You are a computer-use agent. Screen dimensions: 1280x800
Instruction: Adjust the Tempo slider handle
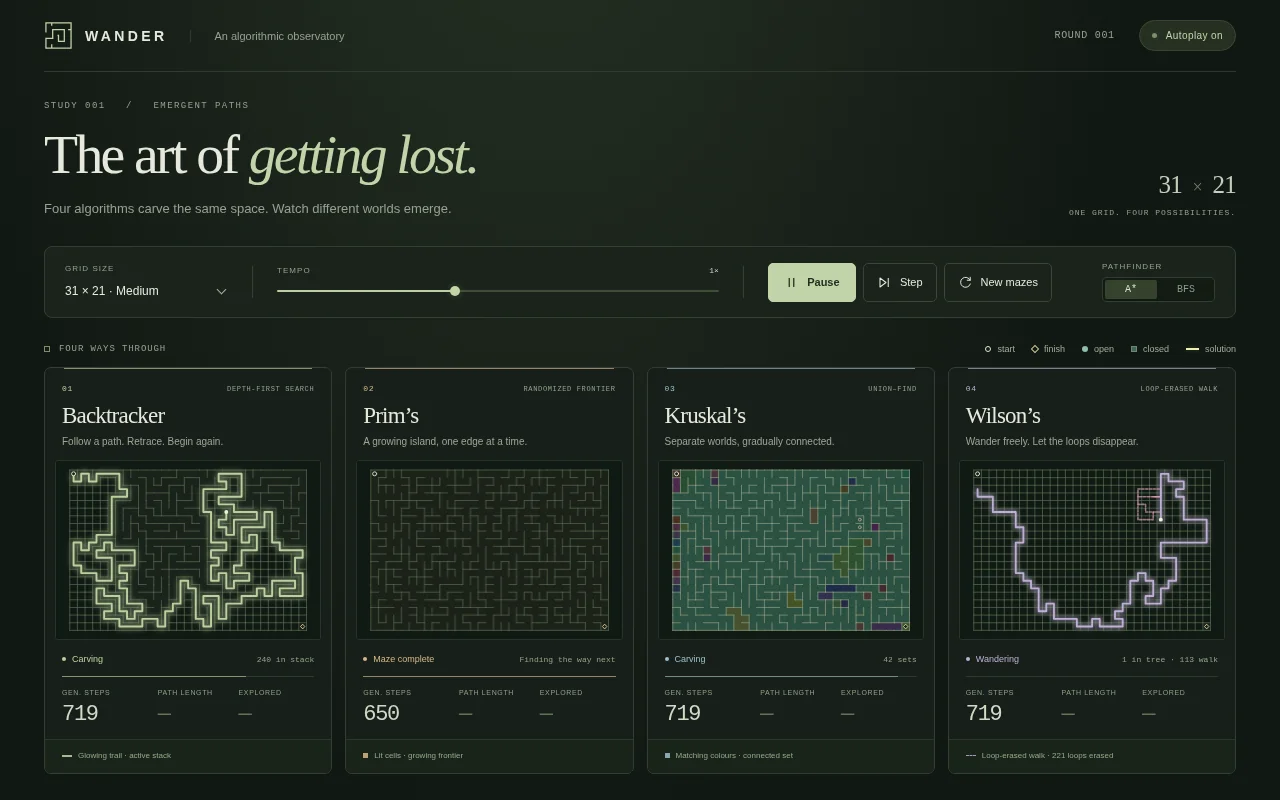point(455,291)
